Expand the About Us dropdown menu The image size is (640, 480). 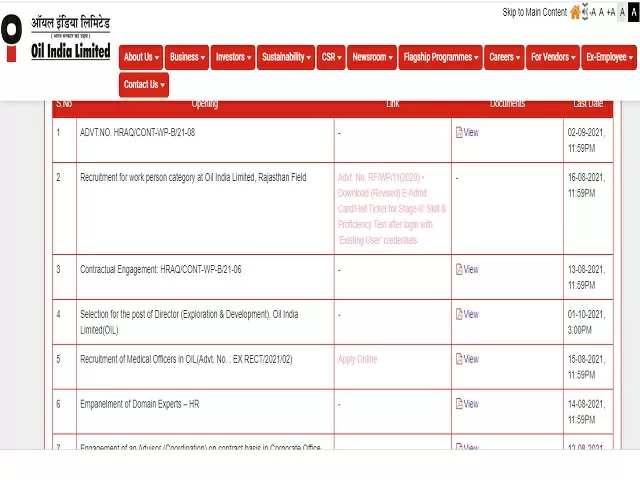(141, 57)
